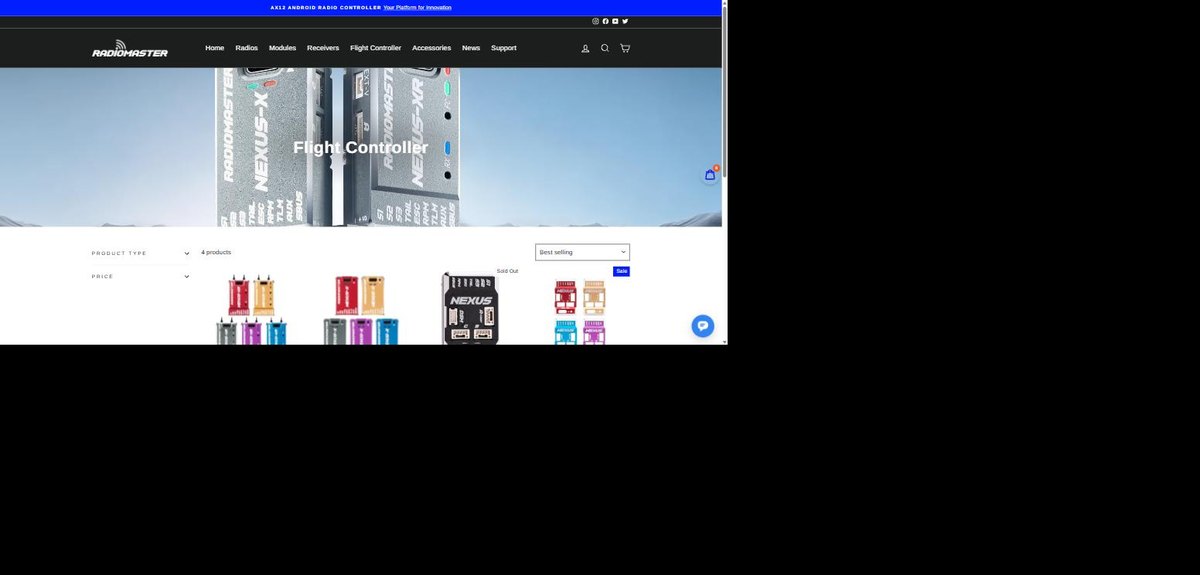Screen dimensions: 1200x575
Task: Open the Twitter social icon
Action: (x=625, y=21)
